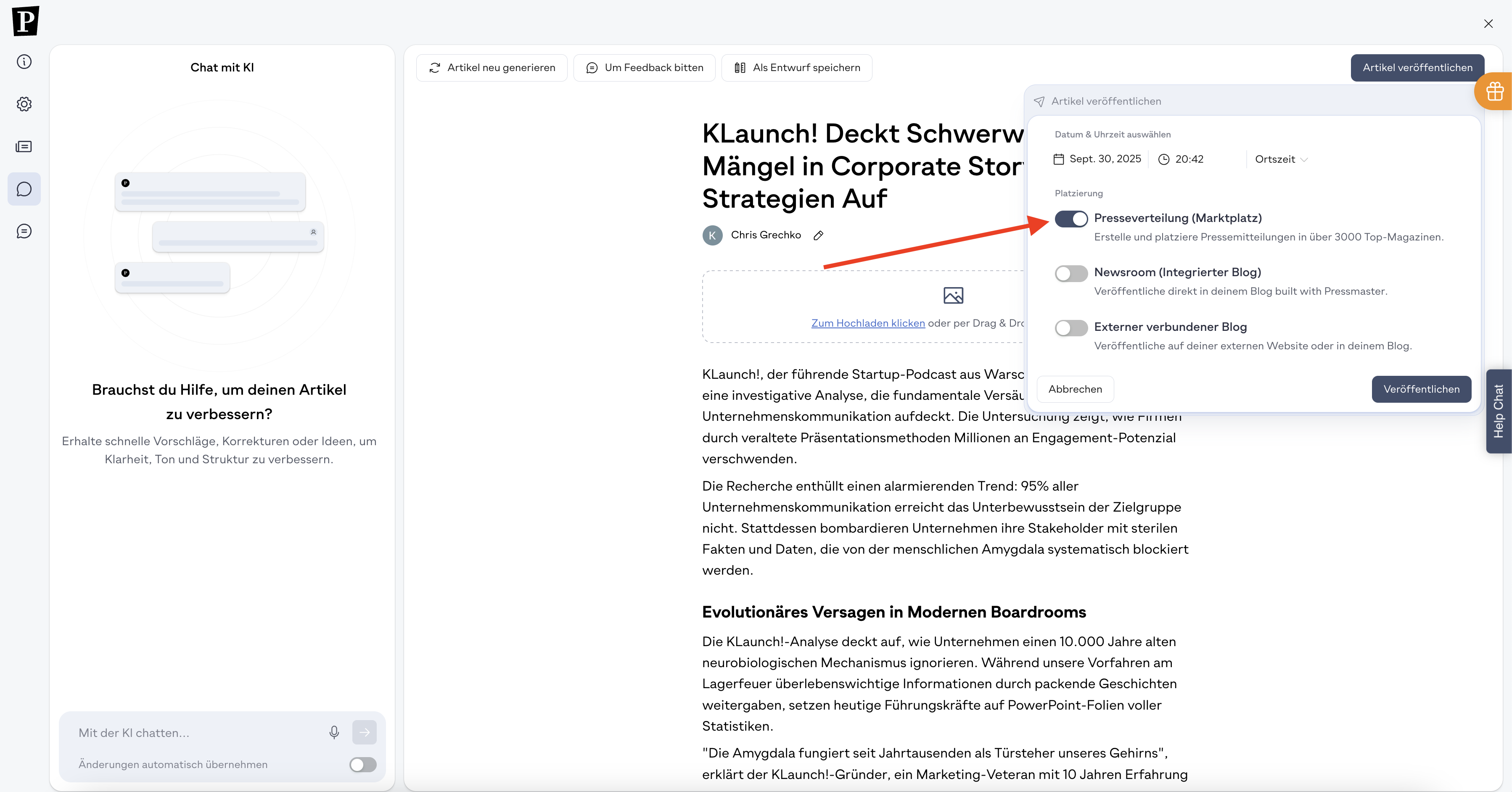
Task: Click the Pressmaster P logo
Action: pos(25,21)
